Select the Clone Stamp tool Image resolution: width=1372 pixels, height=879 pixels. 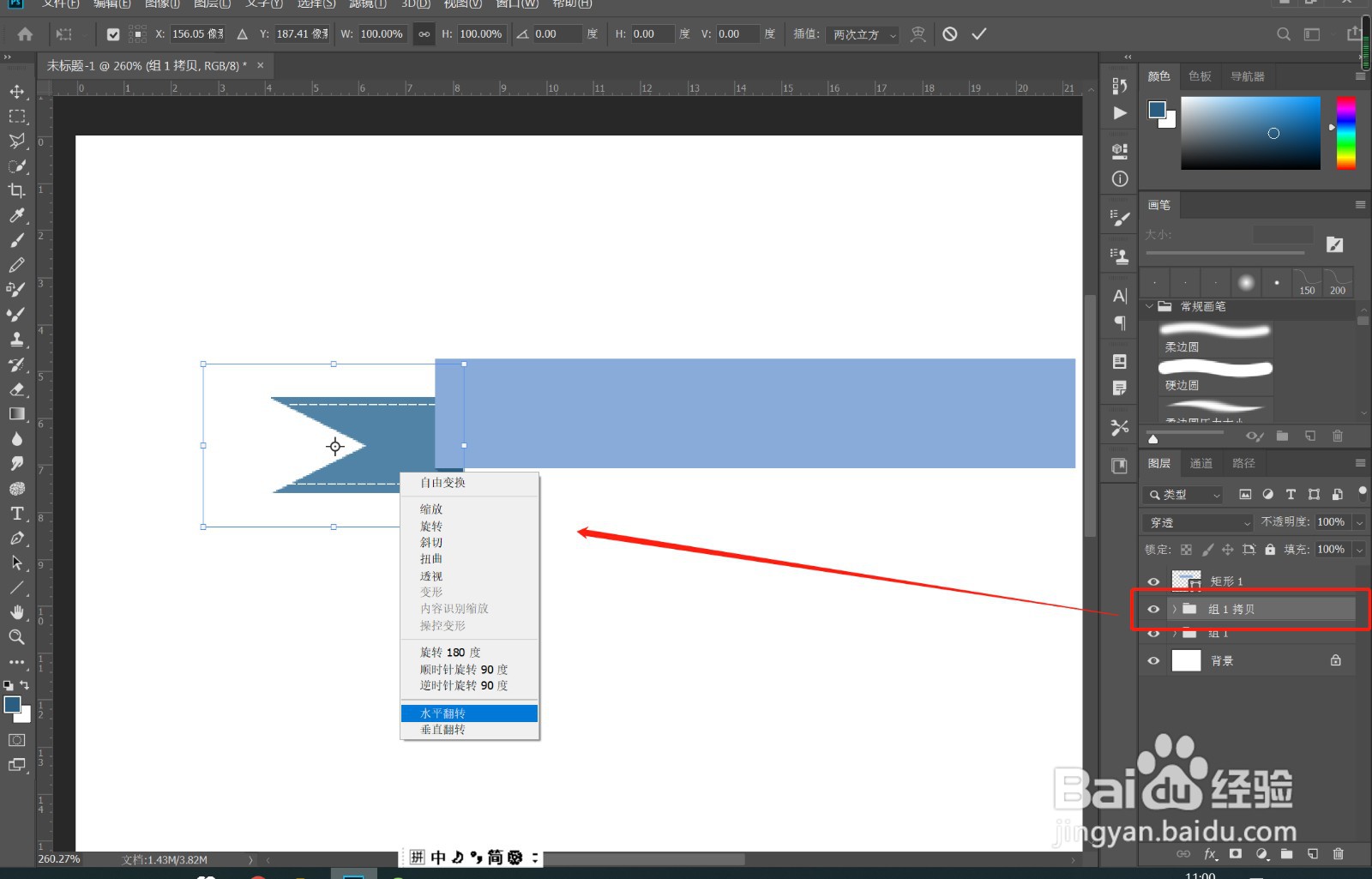(16, 339)
